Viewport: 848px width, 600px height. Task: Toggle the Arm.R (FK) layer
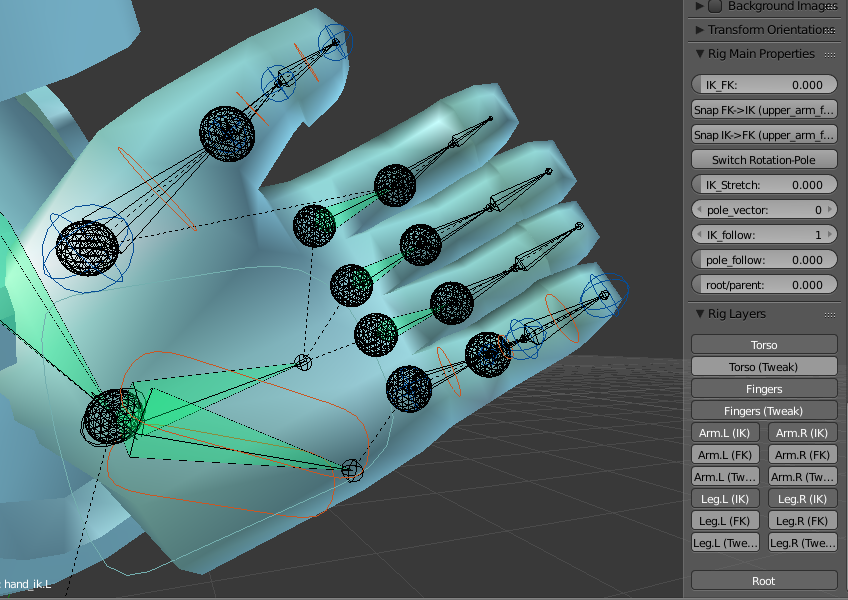coord(803,455)
